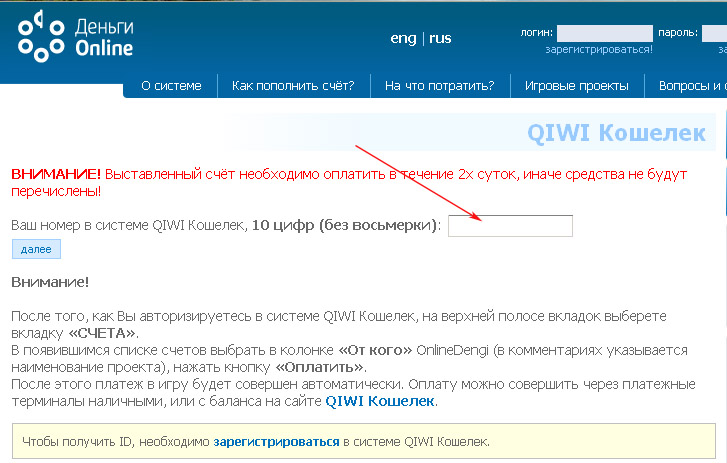Viewport: 727px width, 463px height.
Task: Select the «СЧЕТА» tab name text
Action: 102,333
